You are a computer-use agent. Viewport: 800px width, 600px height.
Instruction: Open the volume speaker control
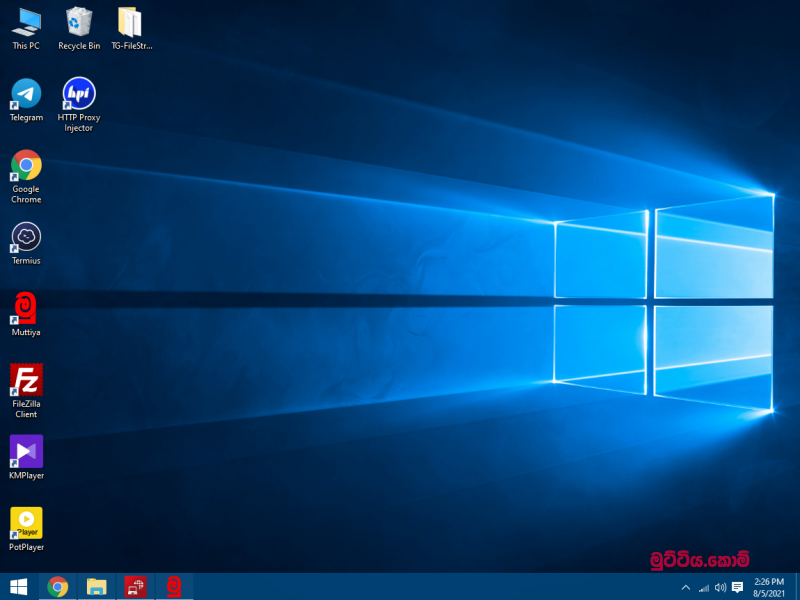coord(720,587)
